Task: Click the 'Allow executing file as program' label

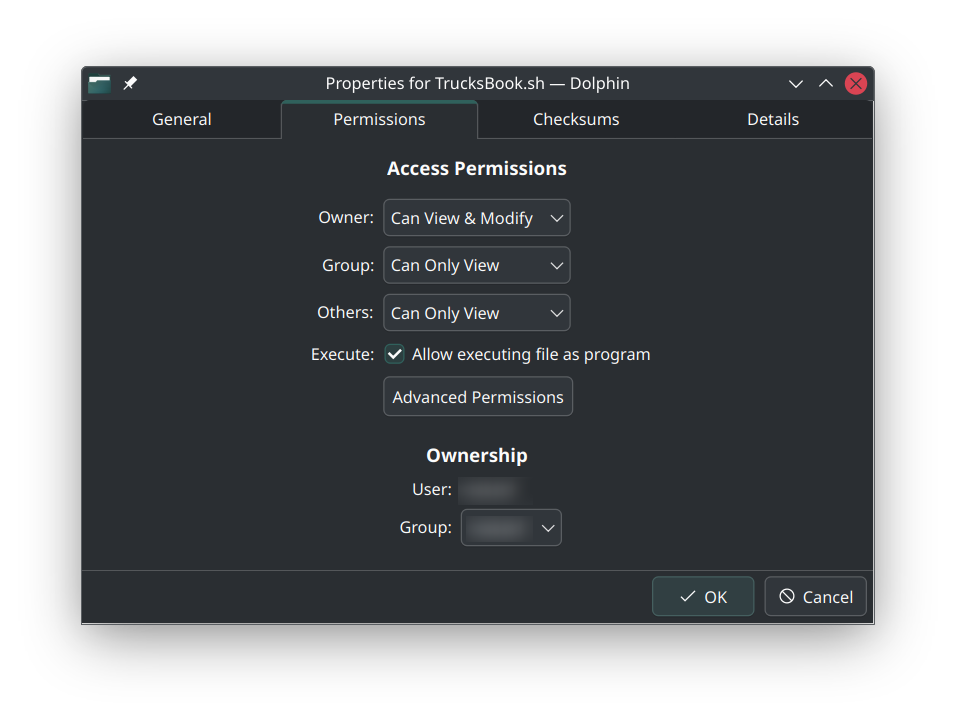Action: pyautogui.click(x=531, y=355)
